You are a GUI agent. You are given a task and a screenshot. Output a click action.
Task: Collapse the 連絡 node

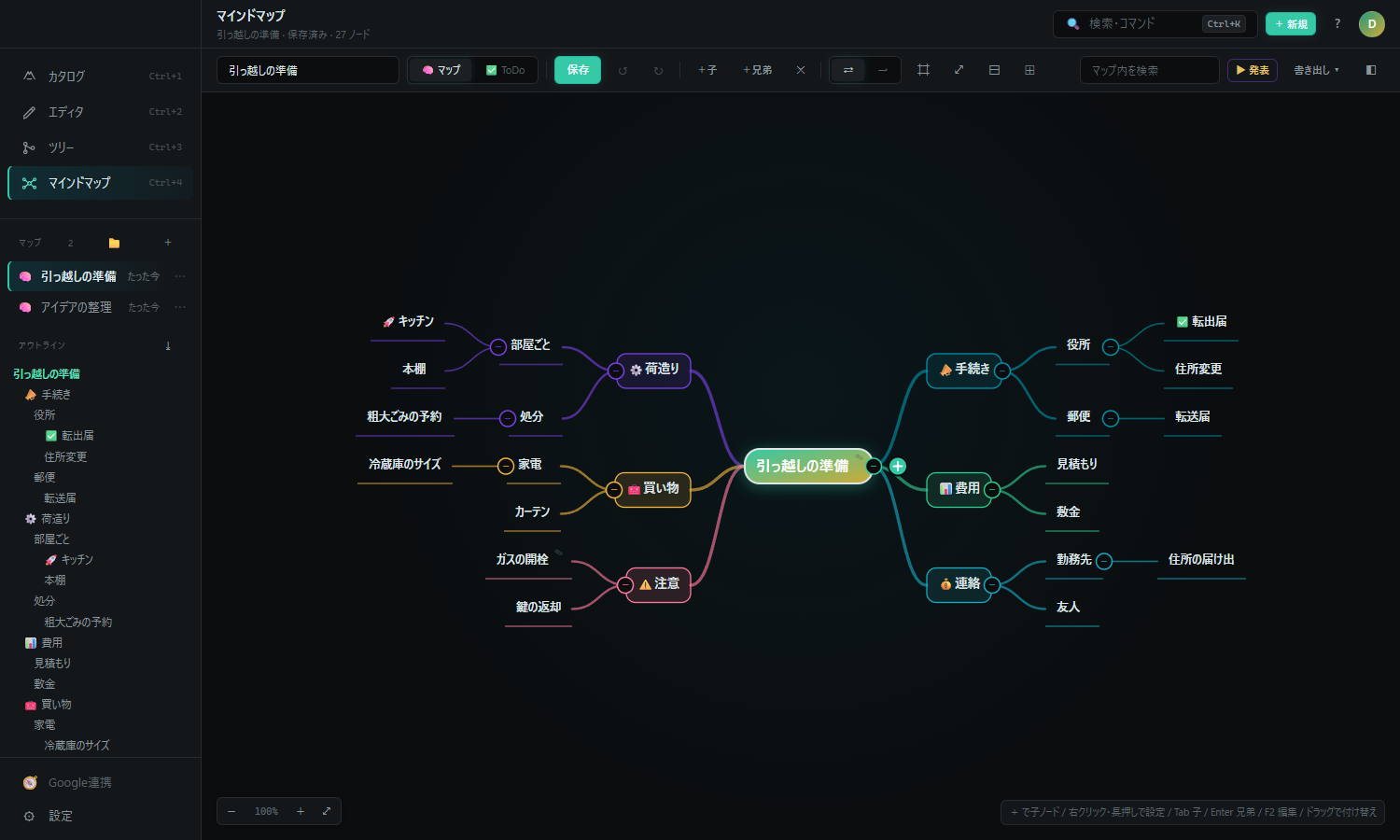[992, 585]
